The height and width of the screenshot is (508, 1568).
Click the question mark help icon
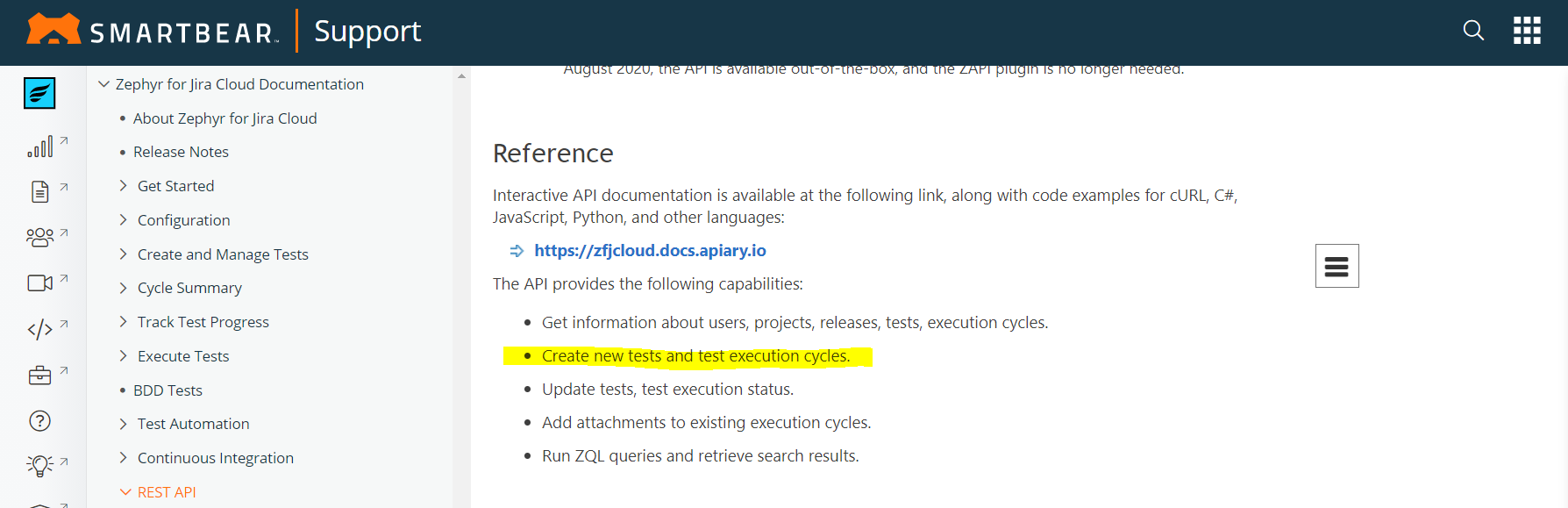point(40,421)
